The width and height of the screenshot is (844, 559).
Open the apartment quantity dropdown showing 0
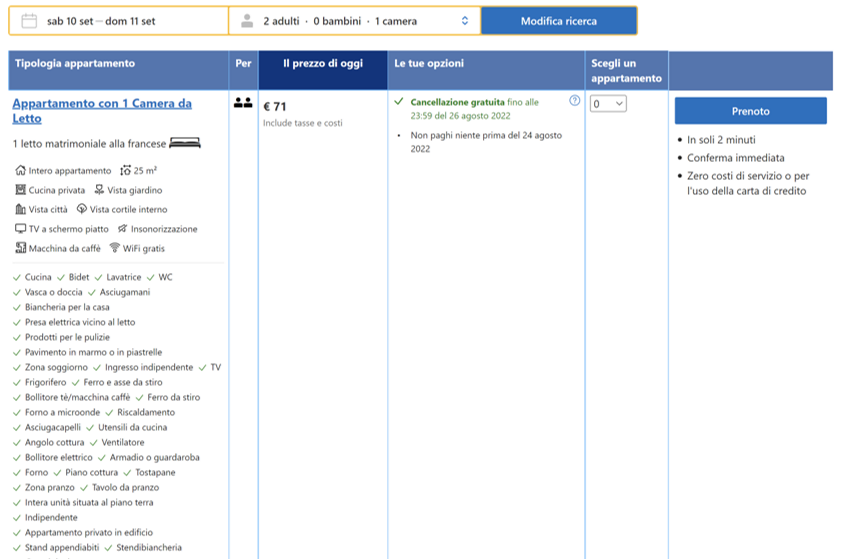tap(608, 103)
